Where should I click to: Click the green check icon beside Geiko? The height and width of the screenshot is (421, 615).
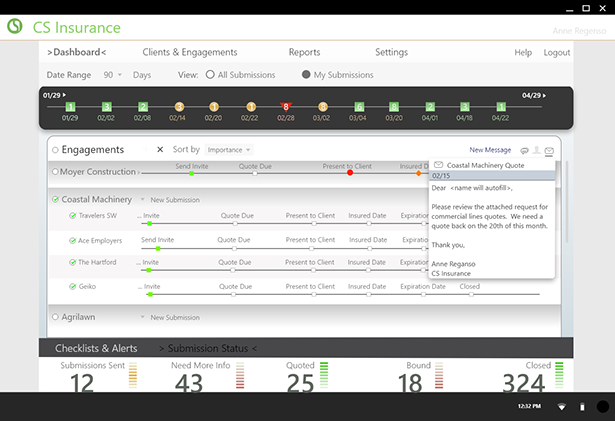73,286
